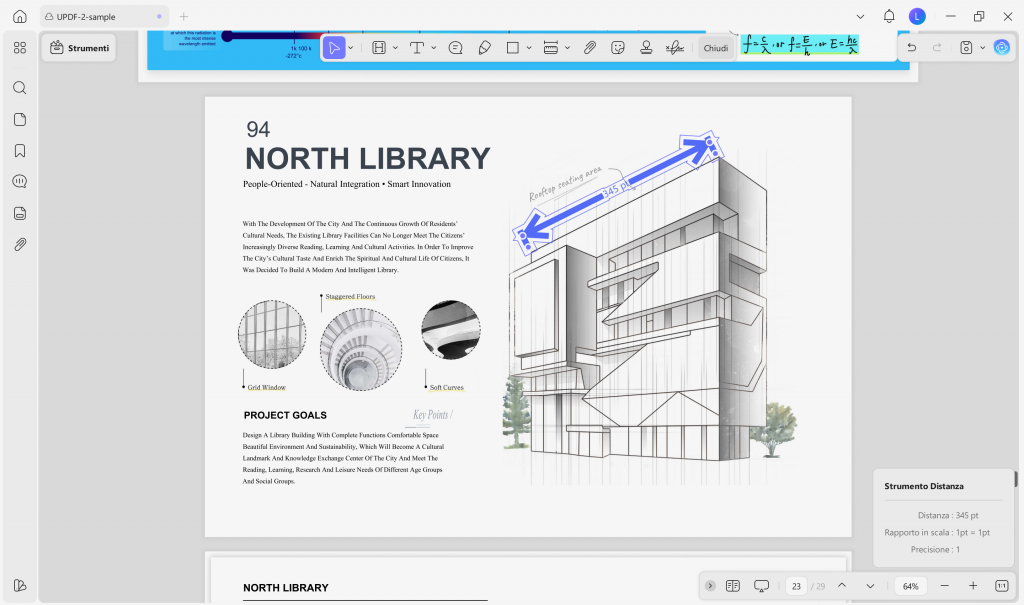This screenshot has height=605, width=1024.
Task: Click the bottom-left sidebar theme icon
Action: (20, 585)
